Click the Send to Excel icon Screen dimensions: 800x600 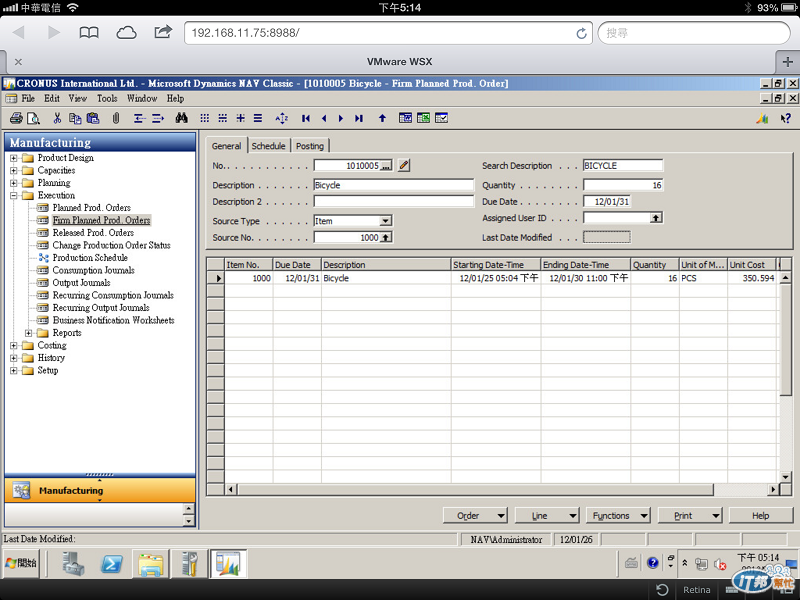423,118
